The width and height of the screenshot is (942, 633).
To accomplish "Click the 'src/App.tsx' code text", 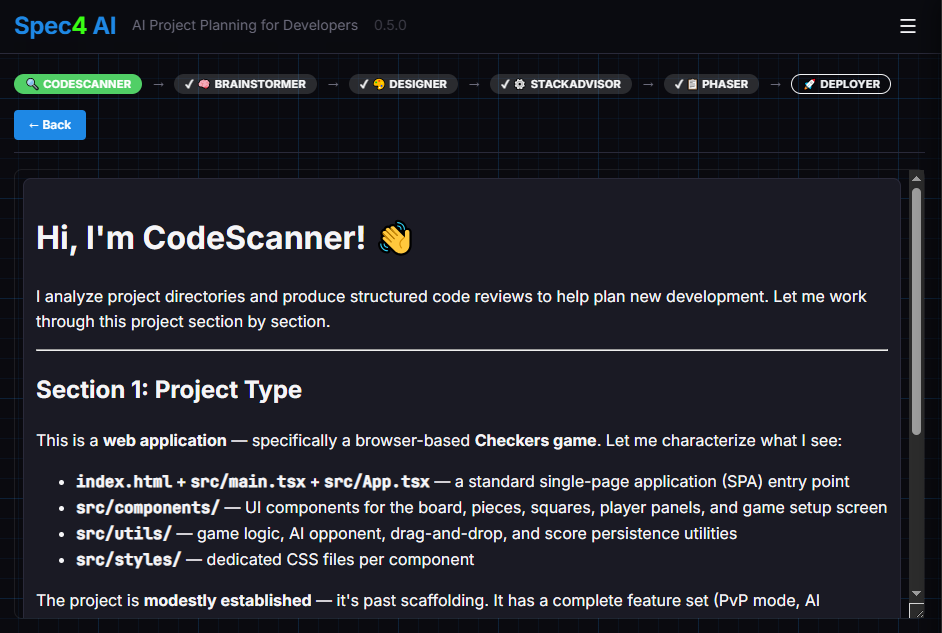I will tap(377, 482).
